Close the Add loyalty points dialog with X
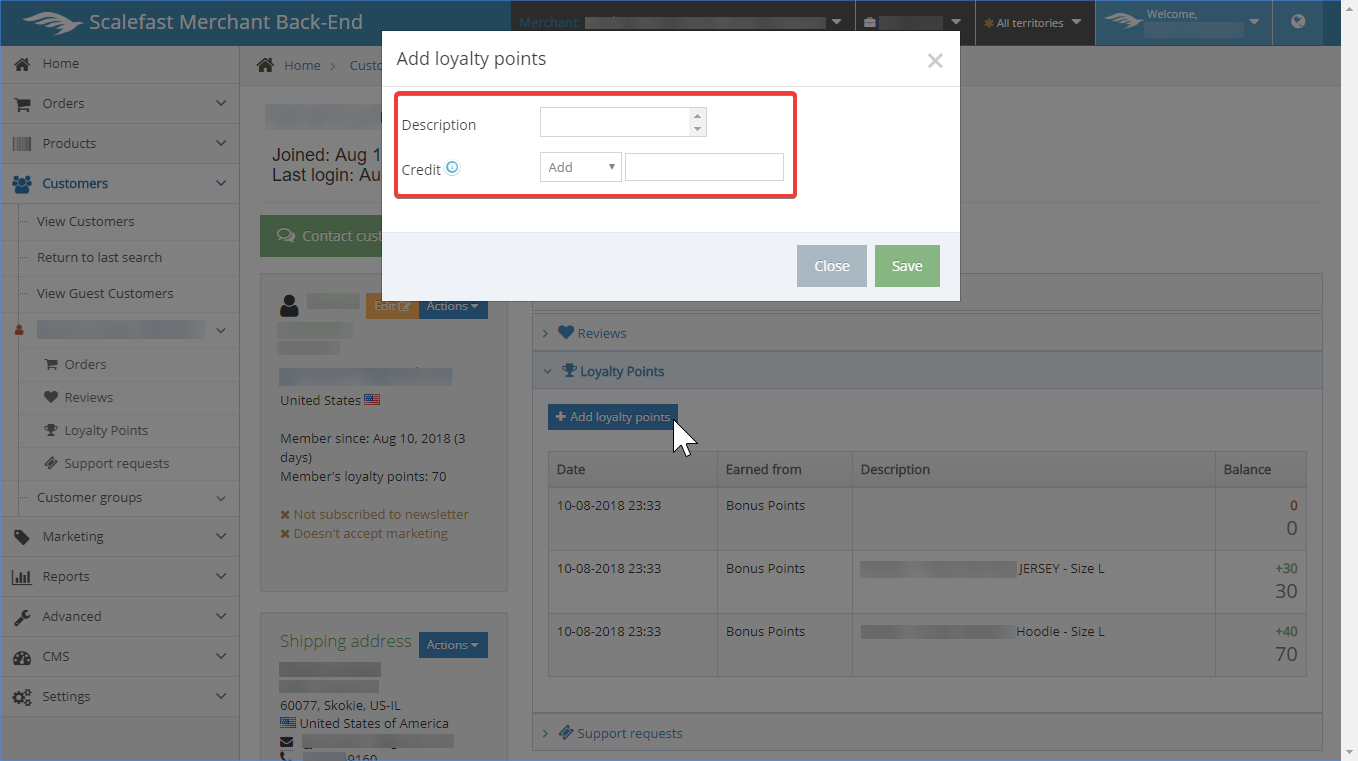The height and width of the screenshot is (761, 1358). 935,61
